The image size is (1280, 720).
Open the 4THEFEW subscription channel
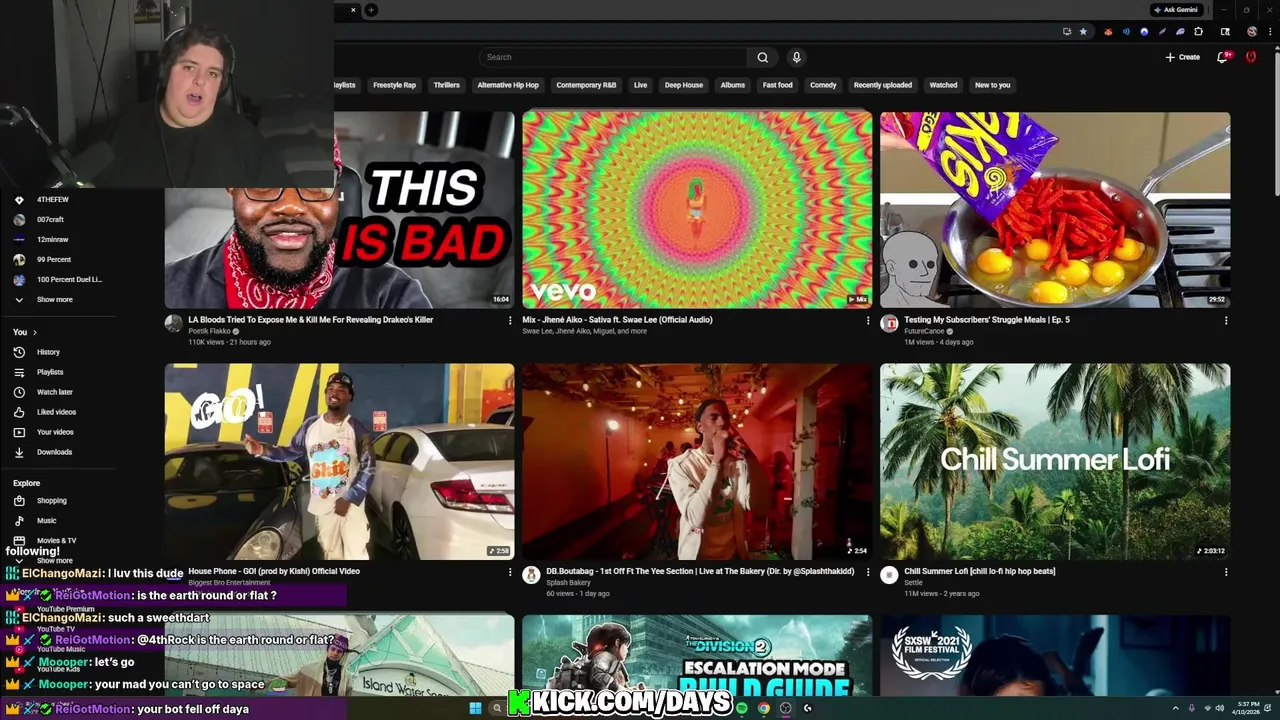pos(52,200)
